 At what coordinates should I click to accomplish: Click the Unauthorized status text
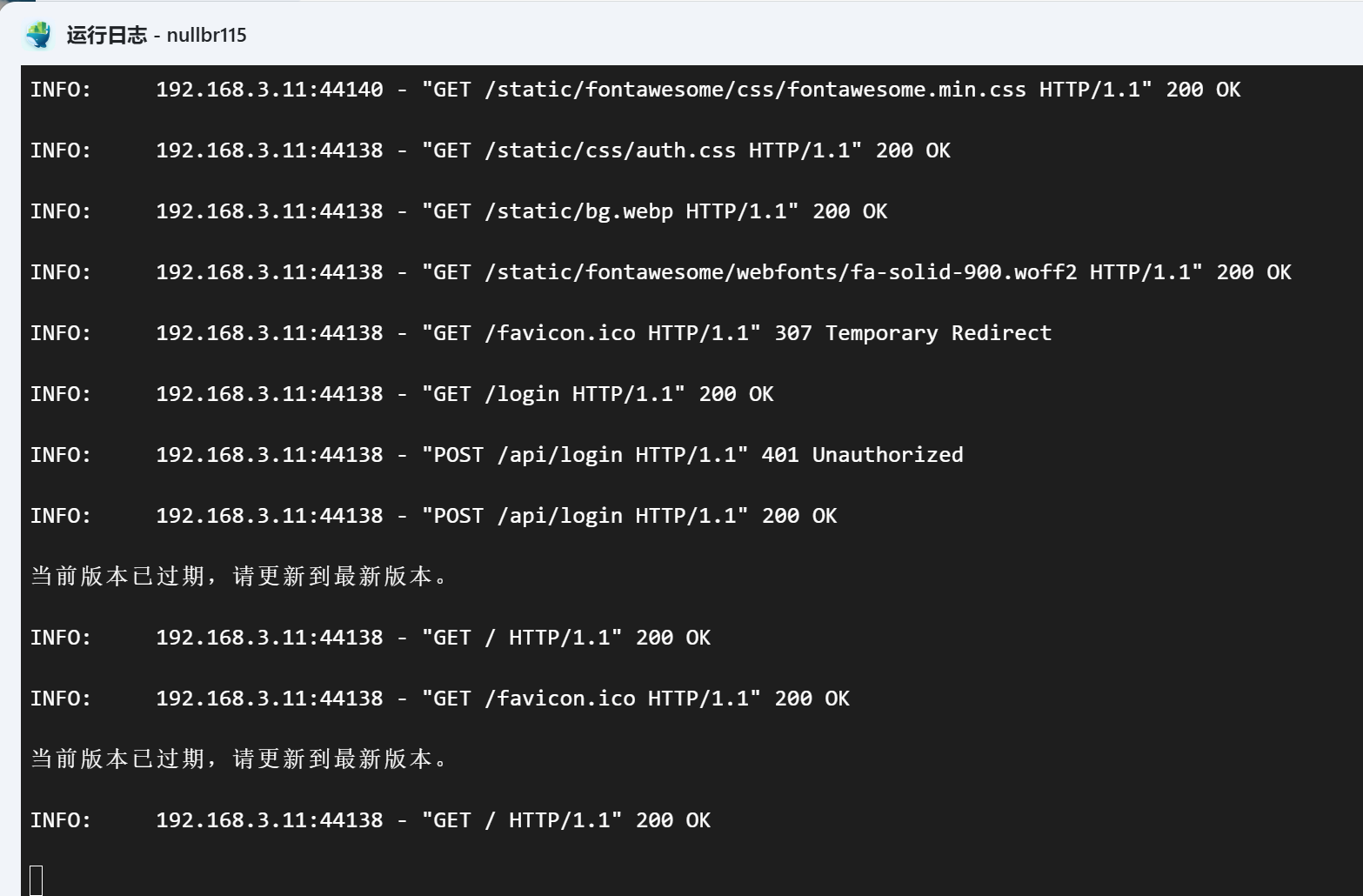[x=887, y=455]
